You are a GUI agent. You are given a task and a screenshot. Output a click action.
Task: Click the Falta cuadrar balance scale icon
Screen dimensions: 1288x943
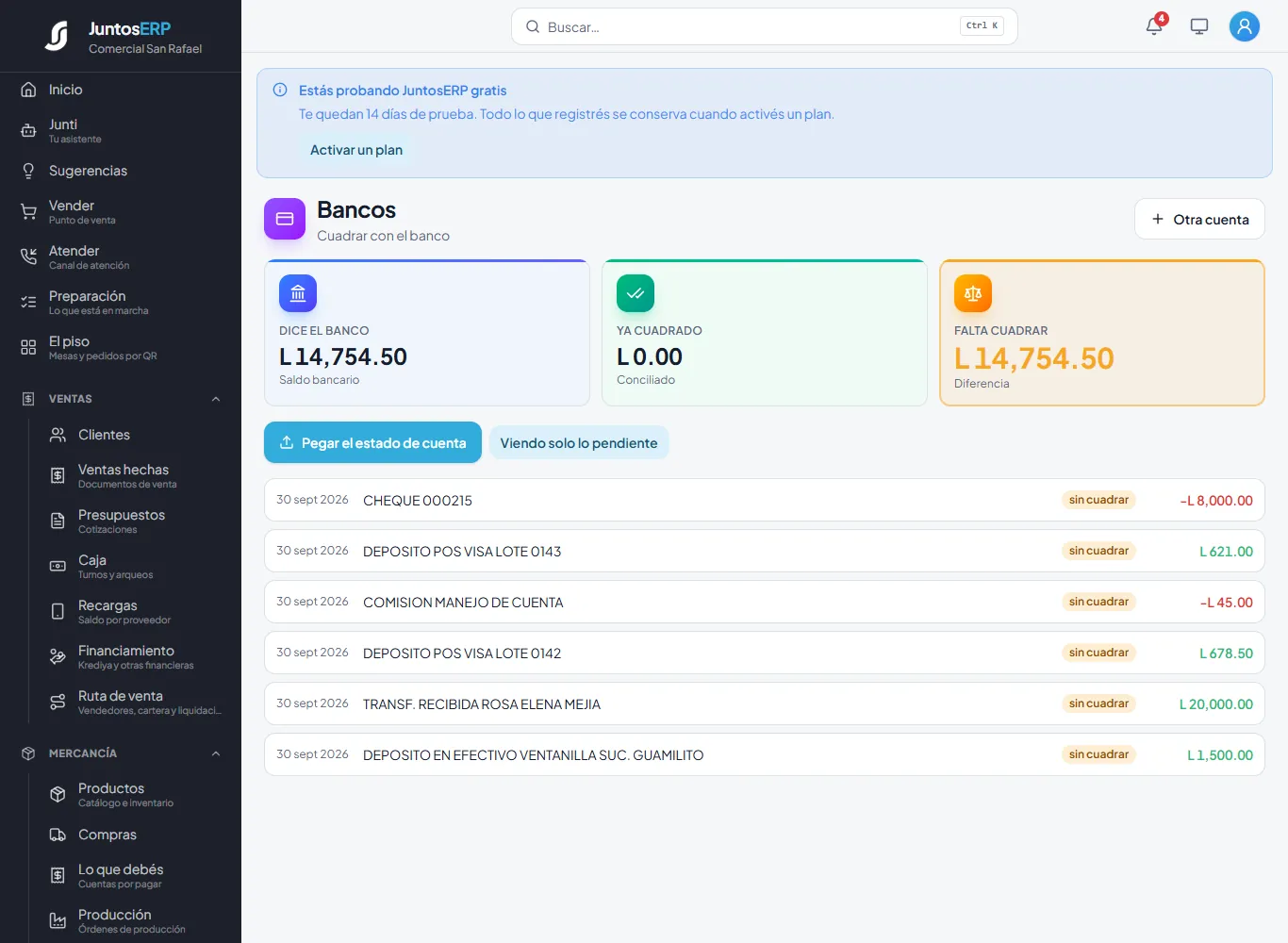[973, 293]
